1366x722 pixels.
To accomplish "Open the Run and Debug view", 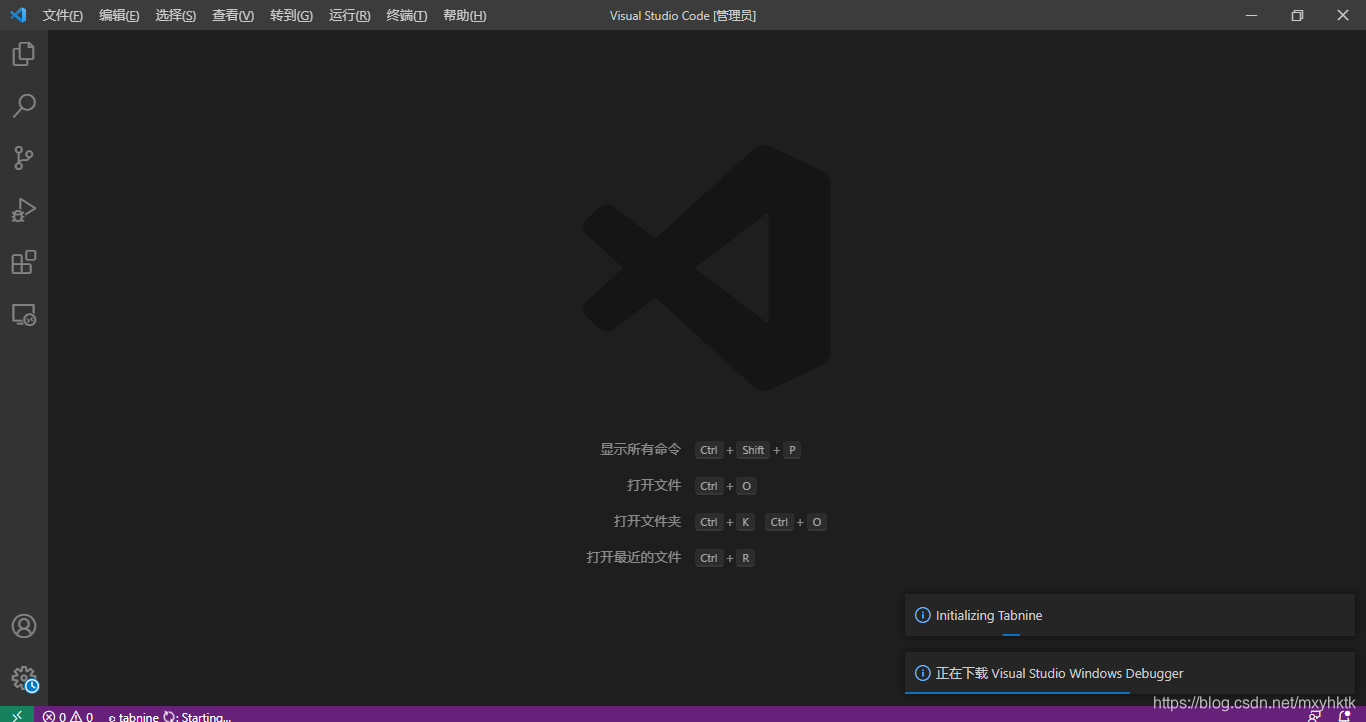I will (x=24, y=210).
